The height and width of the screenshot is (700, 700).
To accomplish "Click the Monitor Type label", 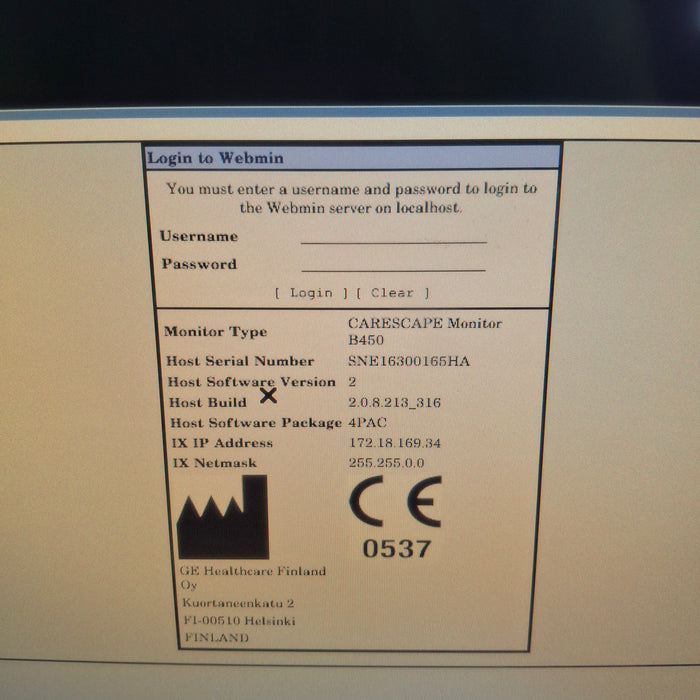I will coord(215,332).
